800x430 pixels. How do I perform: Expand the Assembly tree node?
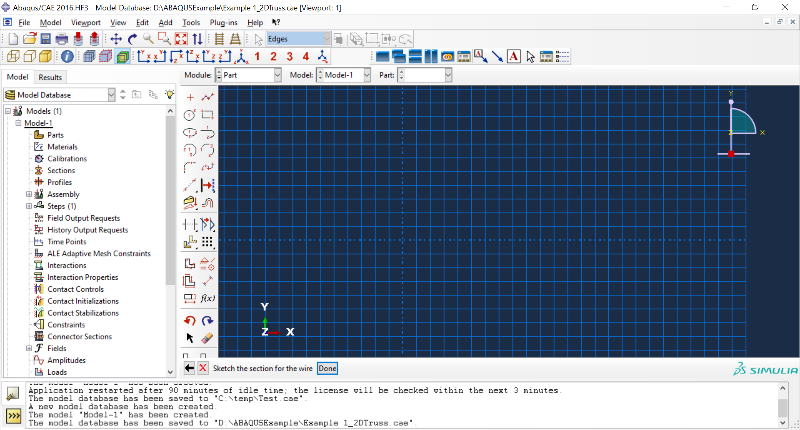tap(29, 194)
